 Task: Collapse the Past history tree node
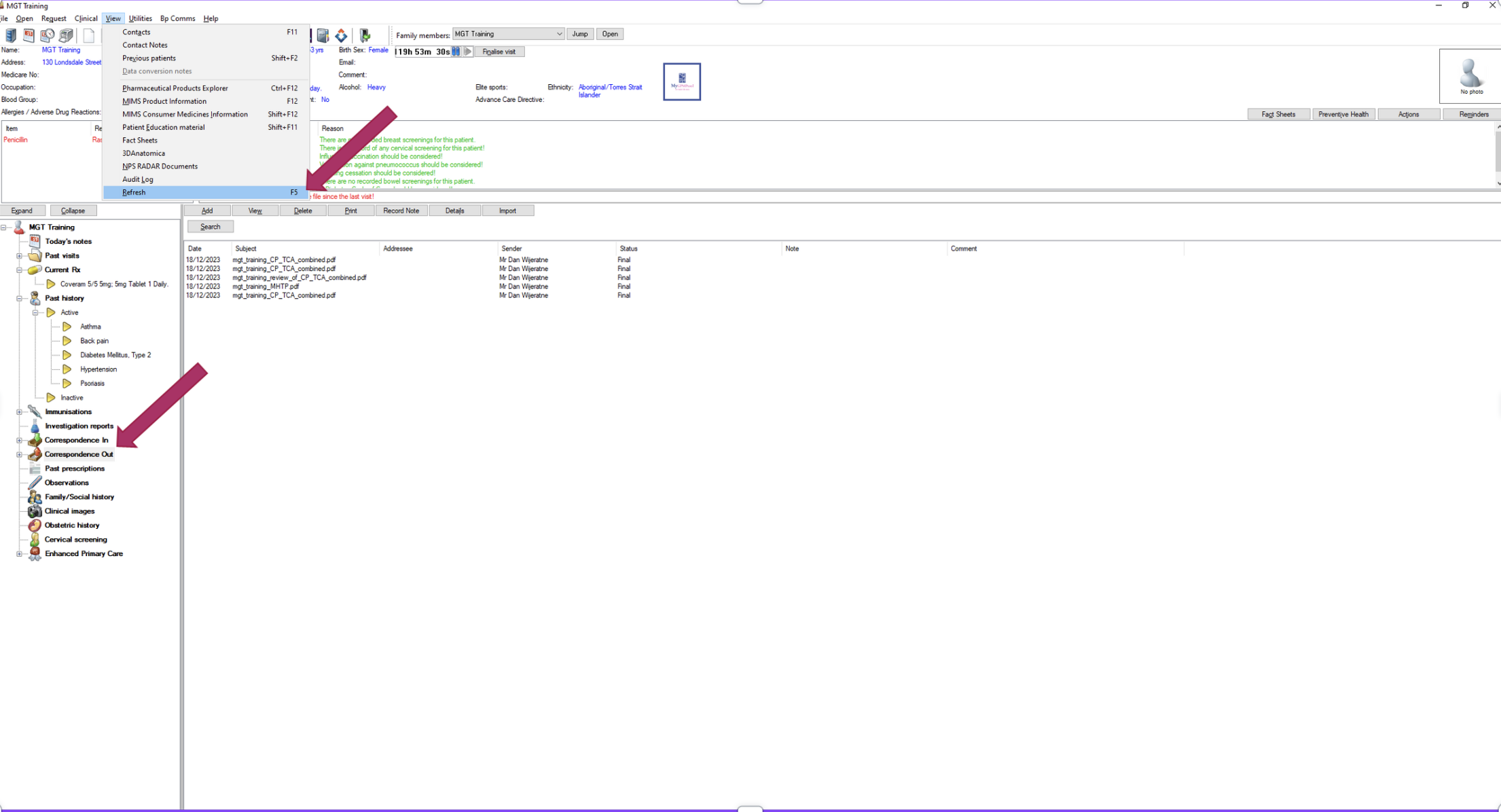(20, 298)
